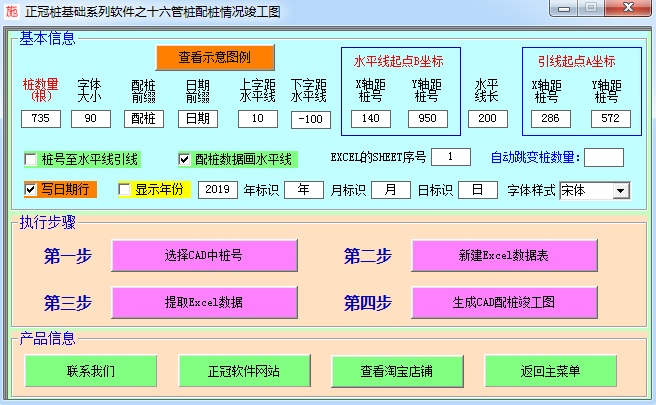
Task: Click 新建Excel数据表 button
Action: [504, 255]
